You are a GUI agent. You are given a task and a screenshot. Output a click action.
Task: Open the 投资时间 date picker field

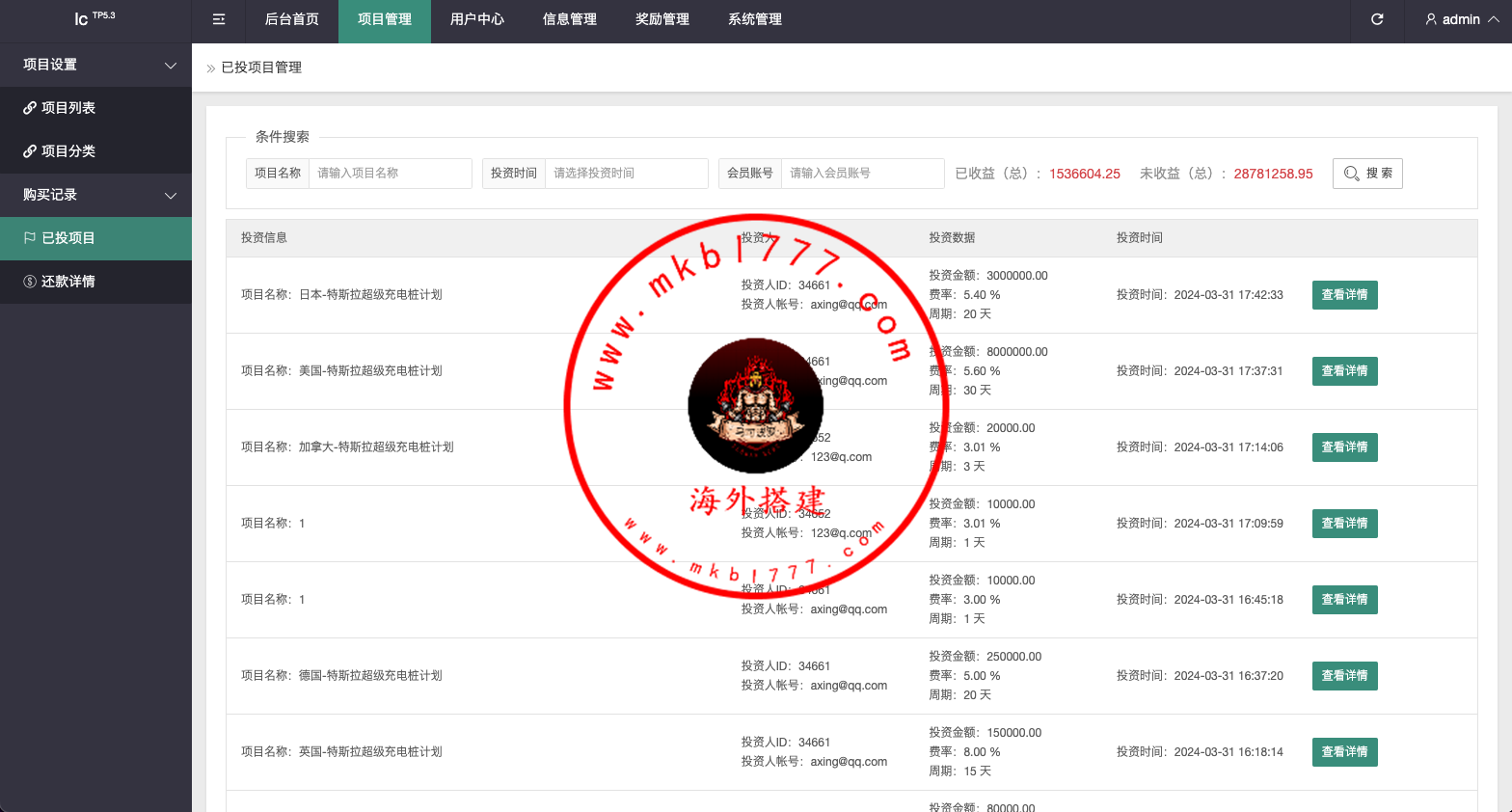tap(626, 174)
